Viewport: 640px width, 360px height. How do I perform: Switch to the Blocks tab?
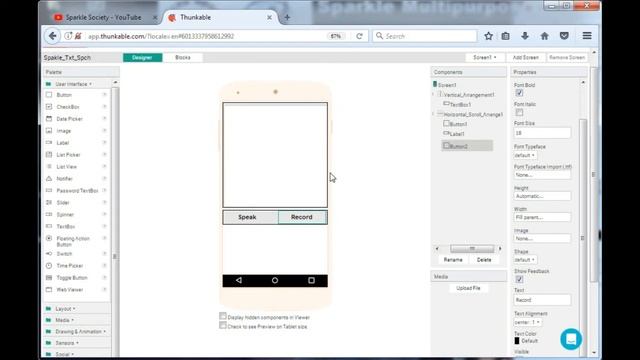pyautogui.click(x=183, y=58)
